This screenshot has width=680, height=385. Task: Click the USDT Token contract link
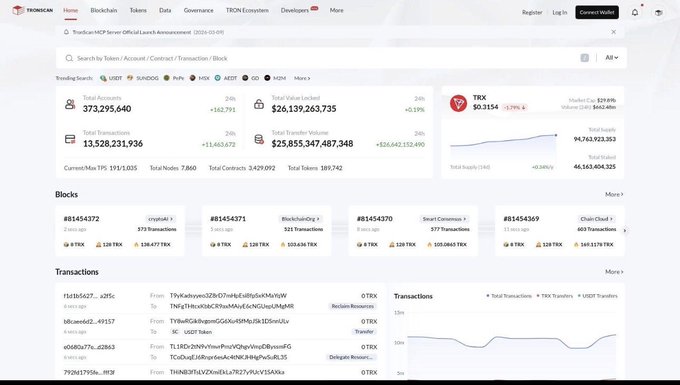(x=198, y=332)
